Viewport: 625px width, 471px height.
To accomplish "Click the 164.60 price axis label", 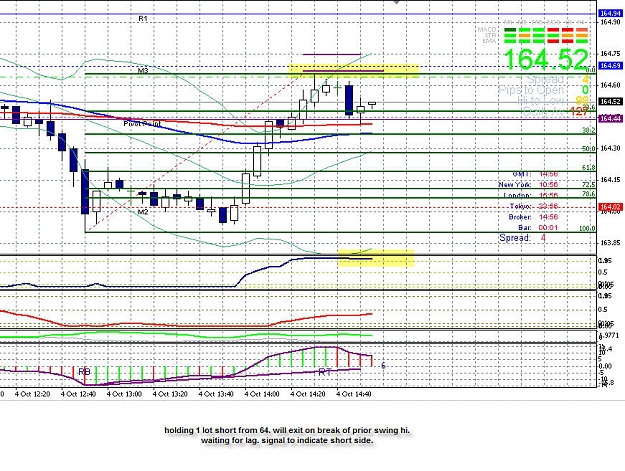I will [x=610, y=85].
